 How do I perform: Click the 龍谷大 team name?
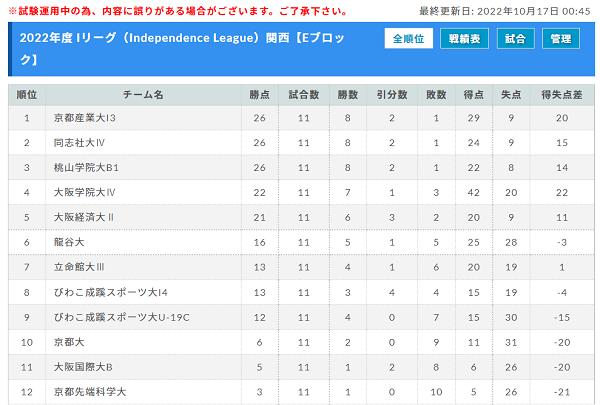(x=69, y=242)
